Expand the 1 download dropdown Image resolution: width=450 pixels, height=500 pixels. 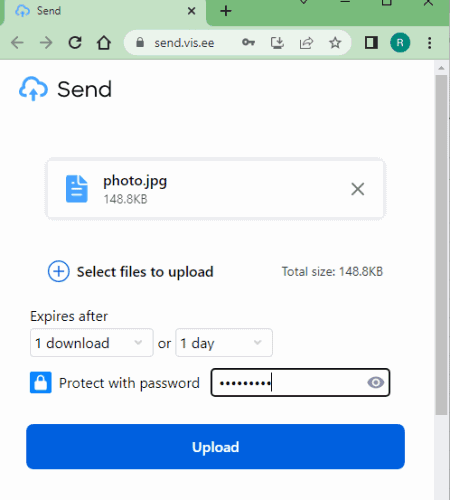(x=92, y=343)
